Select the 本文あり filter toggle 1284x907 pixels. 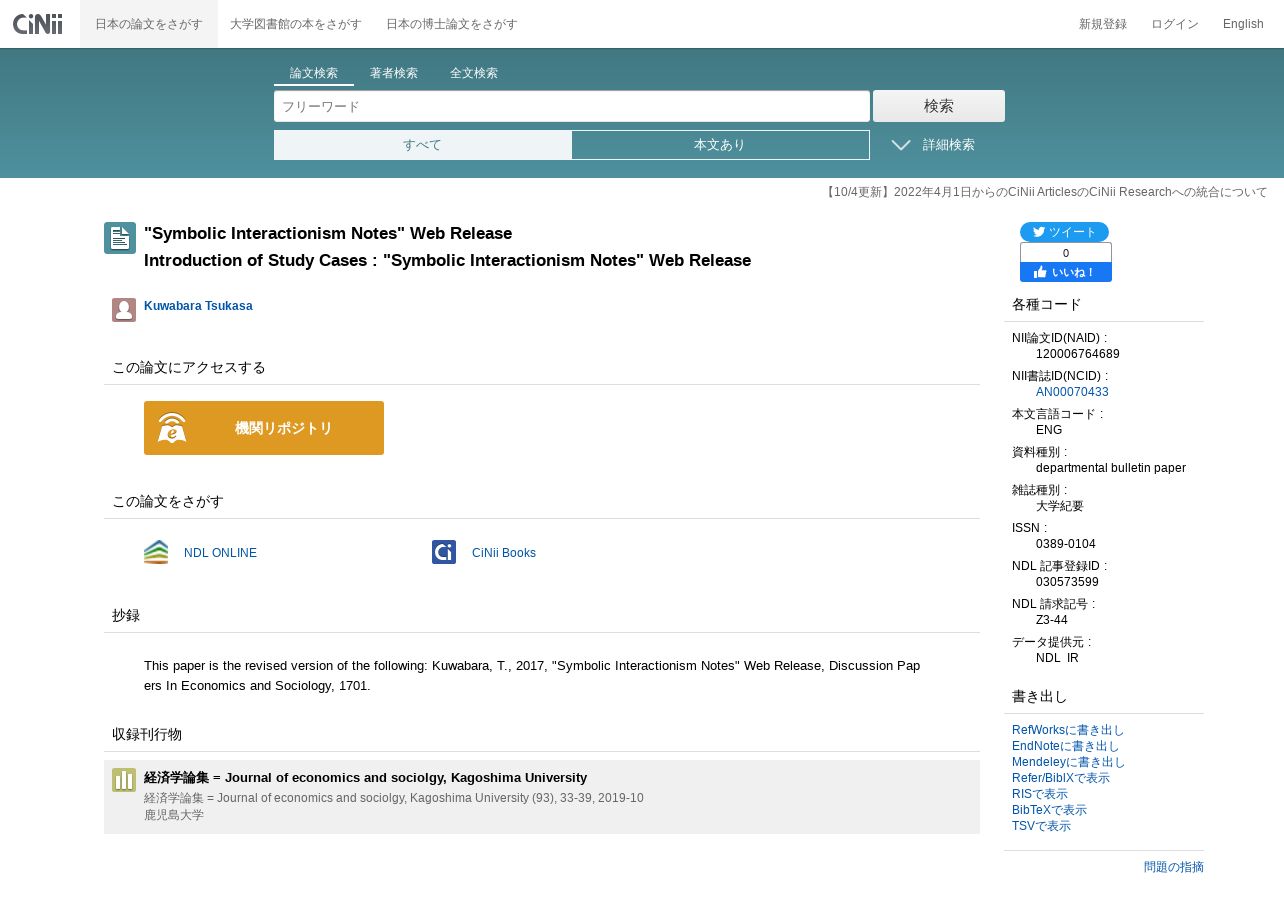[x=720, y=145]
